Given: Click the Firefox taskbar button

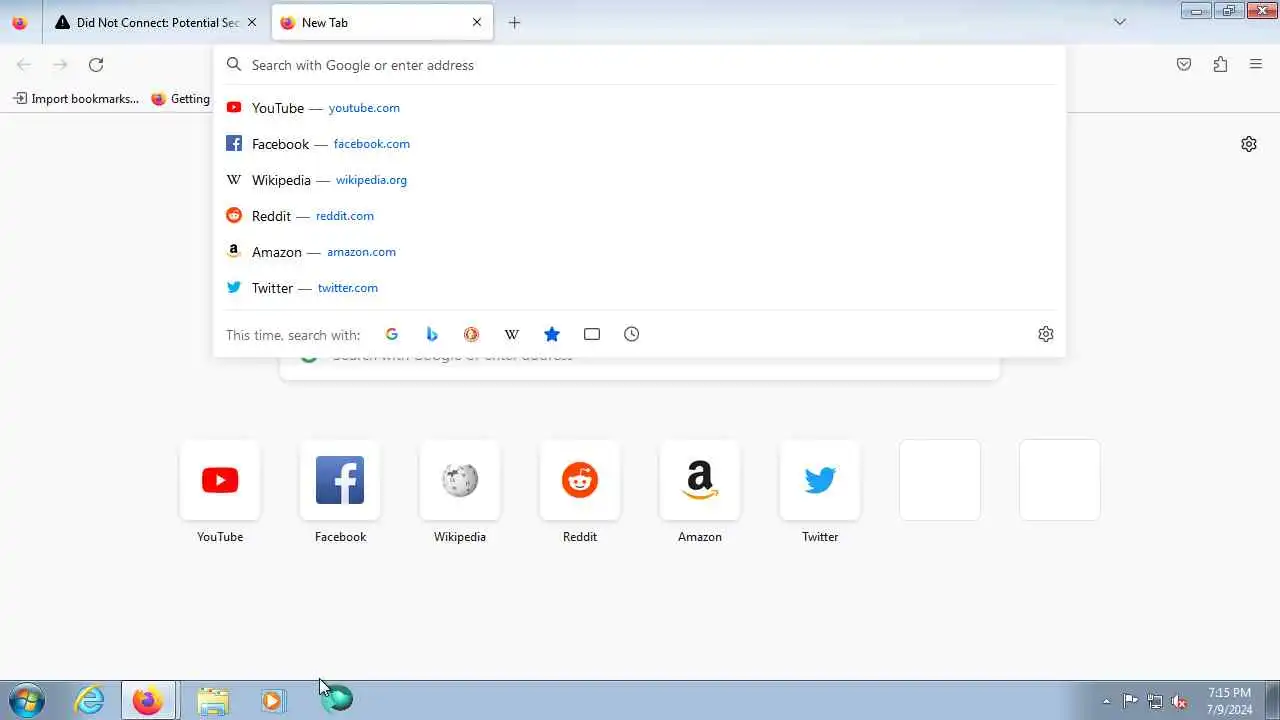Looking at the screenshot, I should (149, 700).
